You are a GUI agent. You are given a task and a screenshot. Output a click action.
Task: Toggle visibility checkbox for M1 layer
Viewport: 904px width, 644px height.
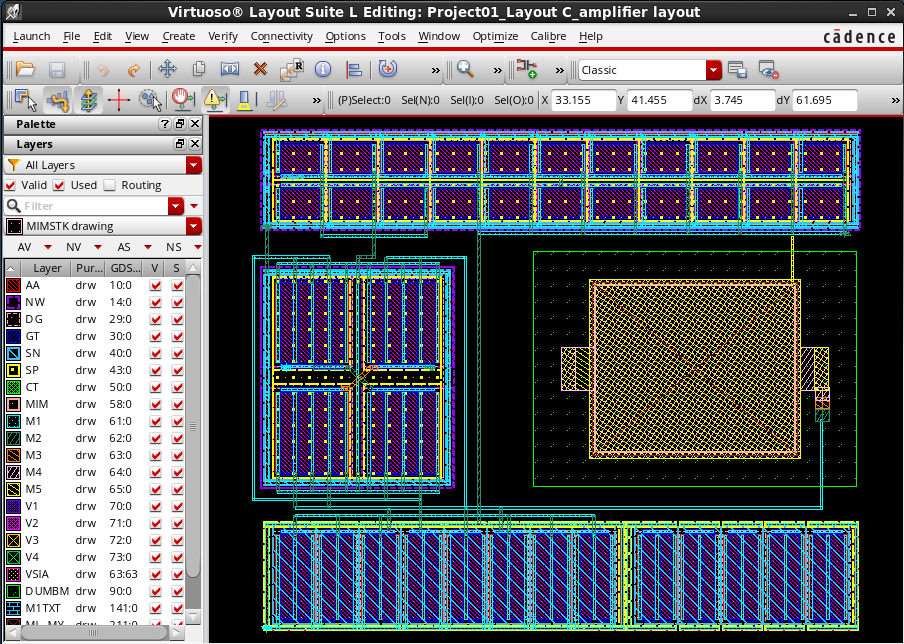coord(155,421)
